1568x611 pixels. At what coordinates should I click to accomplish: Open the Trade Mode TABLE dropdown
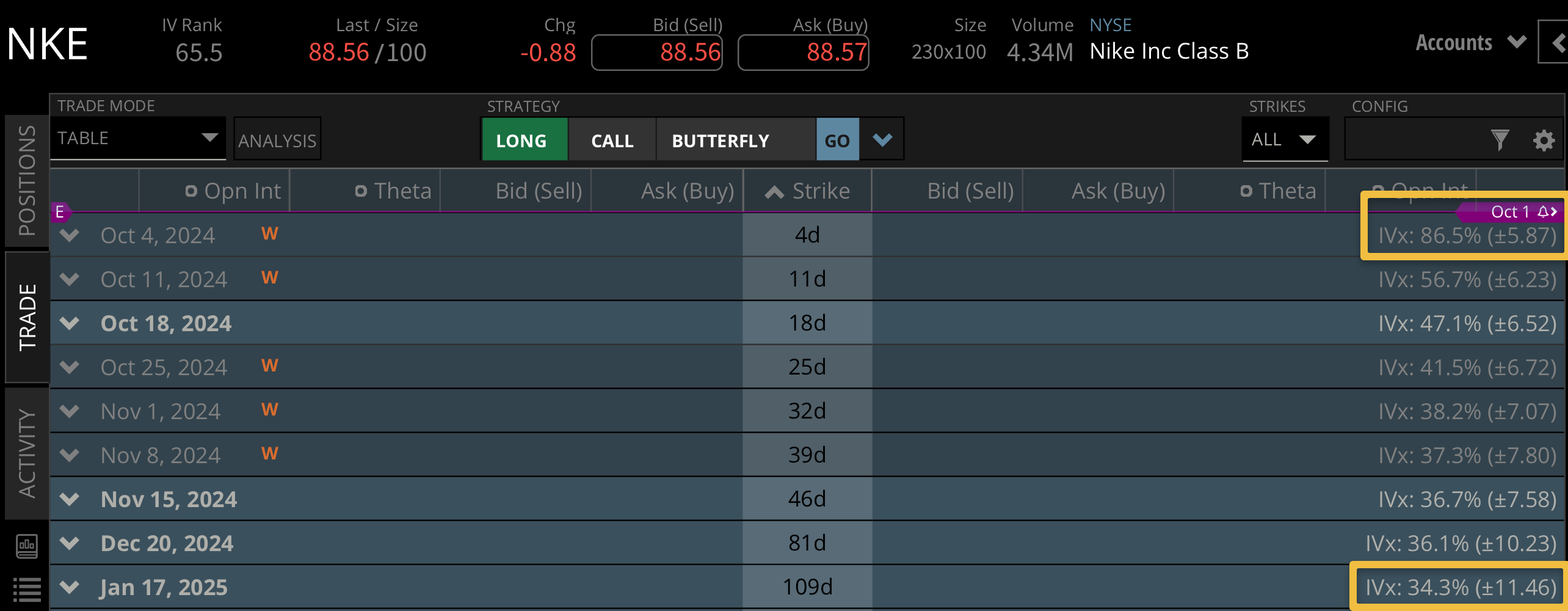point(138,139)
